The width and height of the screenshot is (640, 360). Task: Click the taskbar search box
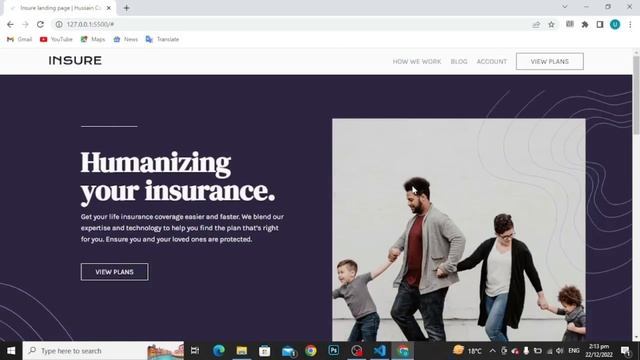click(x=103, y=351)
